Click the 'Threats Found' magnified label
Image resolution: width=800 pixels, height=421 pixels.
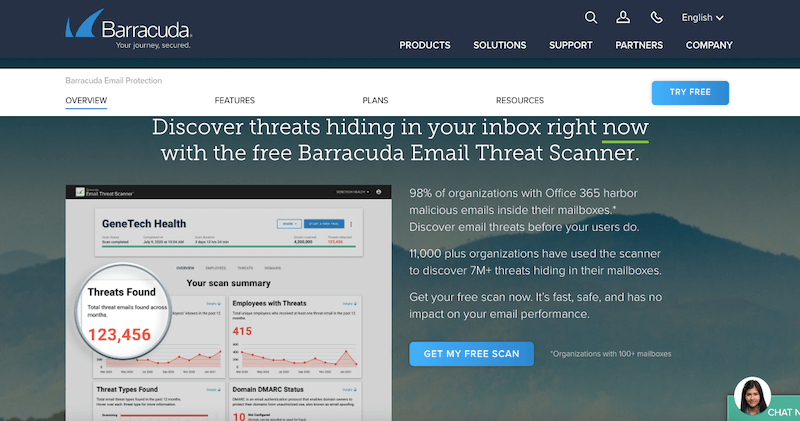pyautogui.click(x=121, y=292)
